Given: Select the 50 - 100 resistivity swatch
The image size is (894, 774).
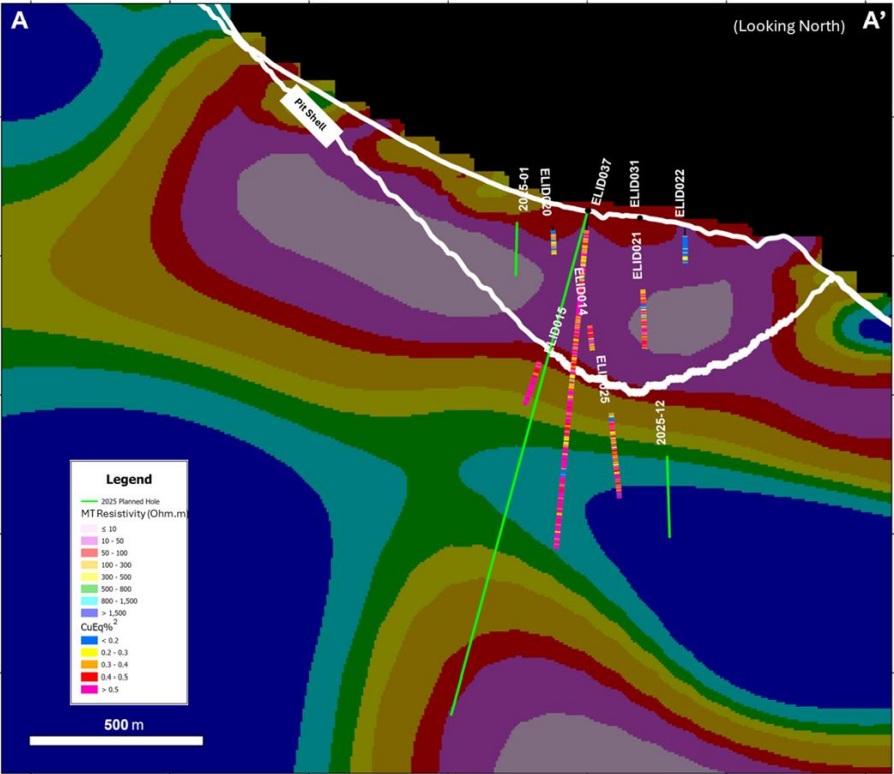Looking at the screenshot, I should point(90,552).
